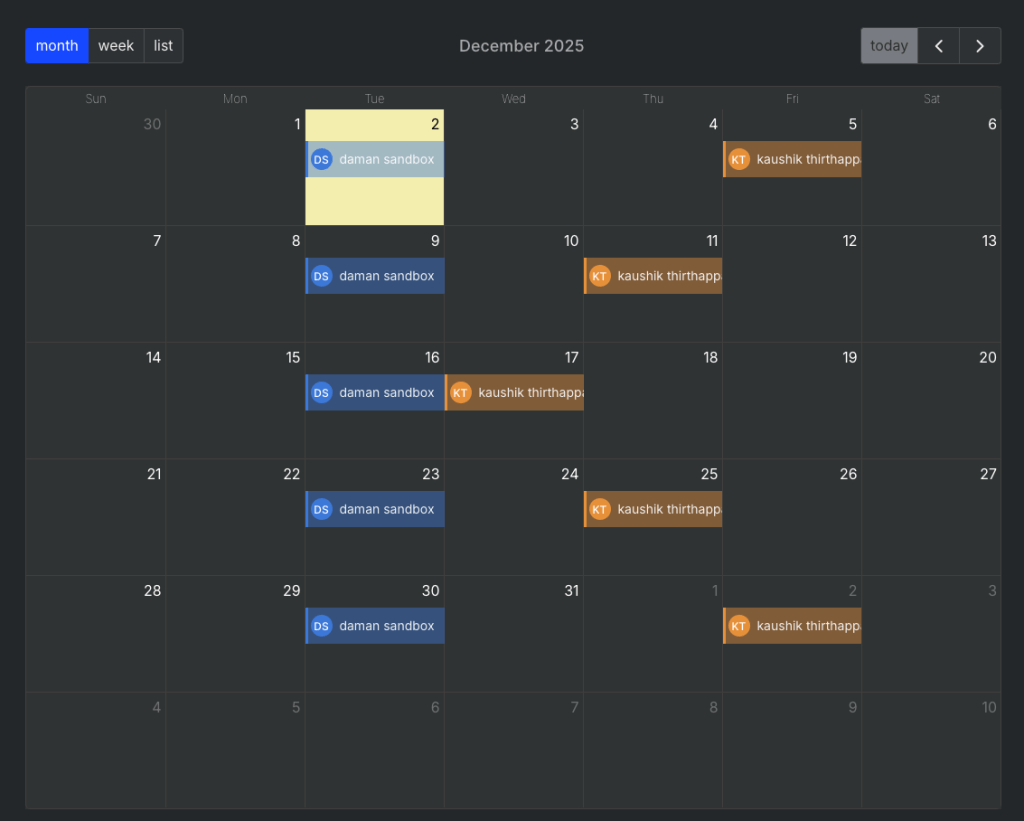The height and width of the screenshot is (821, 1024).
Task: Switch to the list view
Action: (163, 46)
